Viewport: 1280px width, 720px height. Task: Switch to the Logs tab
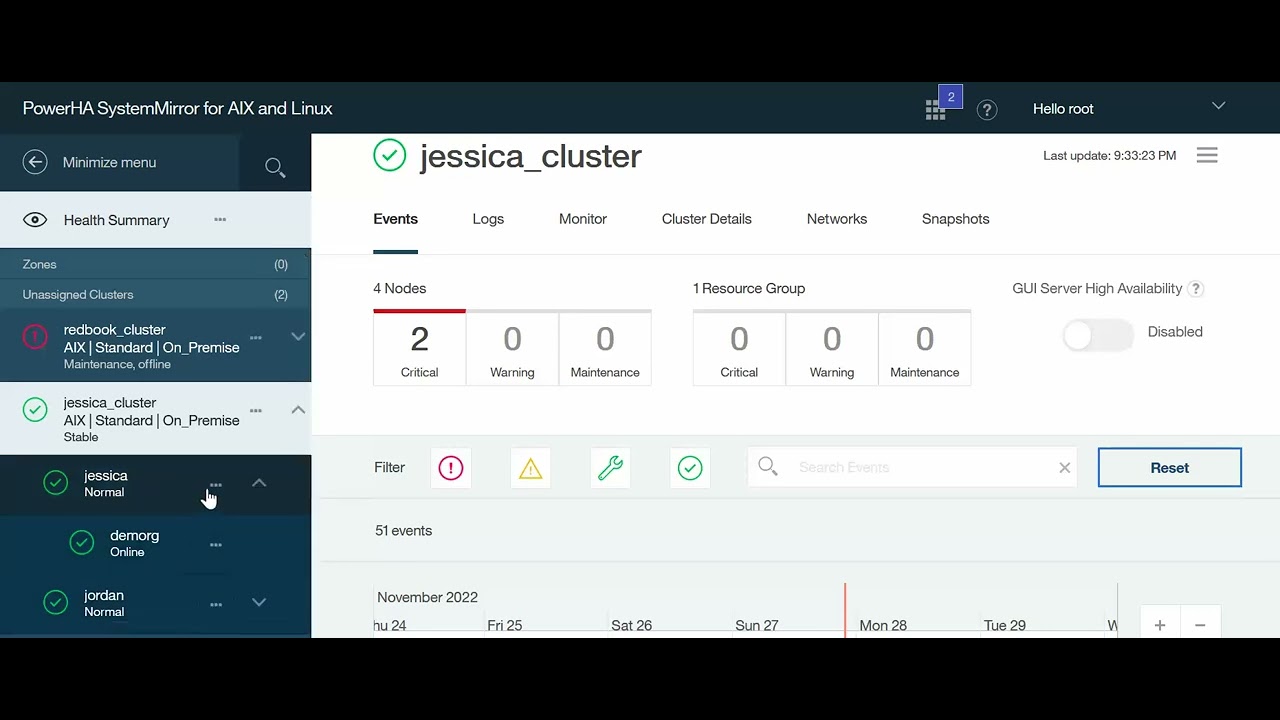click(x=488, y=219)
